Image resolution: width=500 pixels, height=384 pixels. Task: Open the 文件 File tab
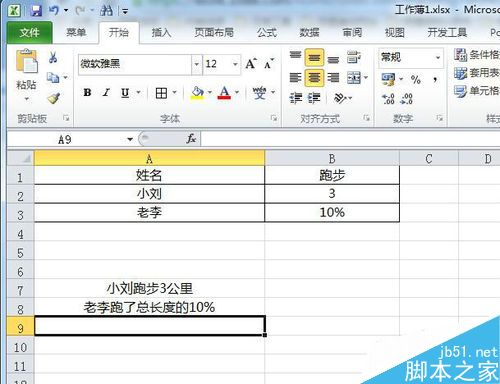(x=29, y=32)
